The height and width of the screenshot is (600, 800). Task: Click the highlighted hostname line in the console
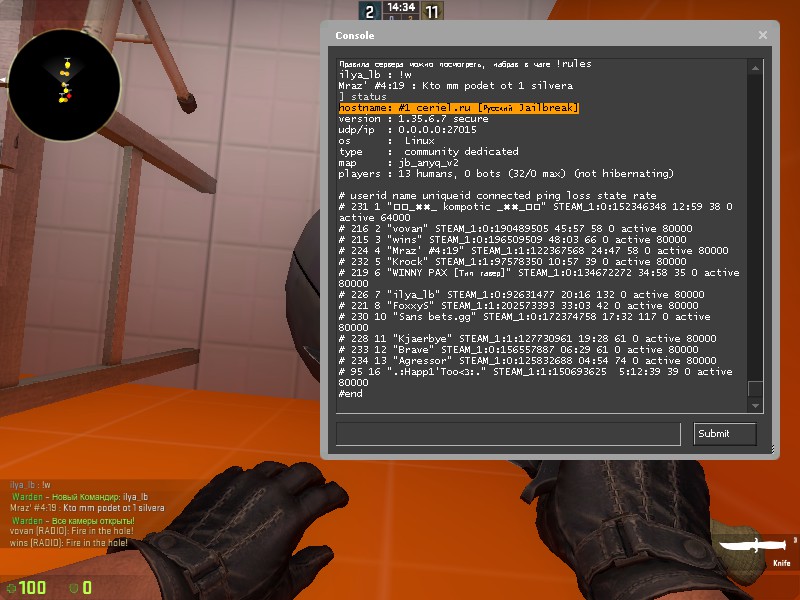coord(459,108)
